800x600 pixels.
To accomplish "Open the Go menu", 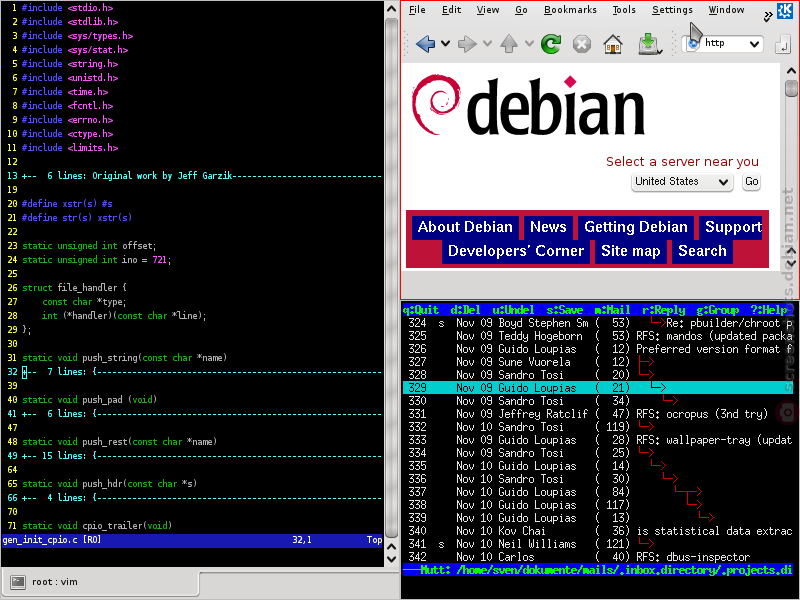I will [x=521, y=10].
